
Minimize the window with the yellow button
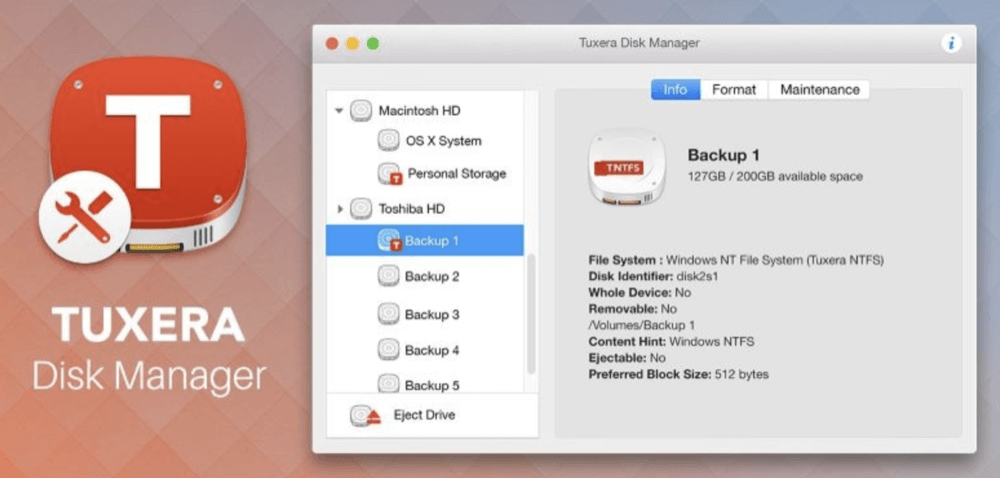[352, 44]
